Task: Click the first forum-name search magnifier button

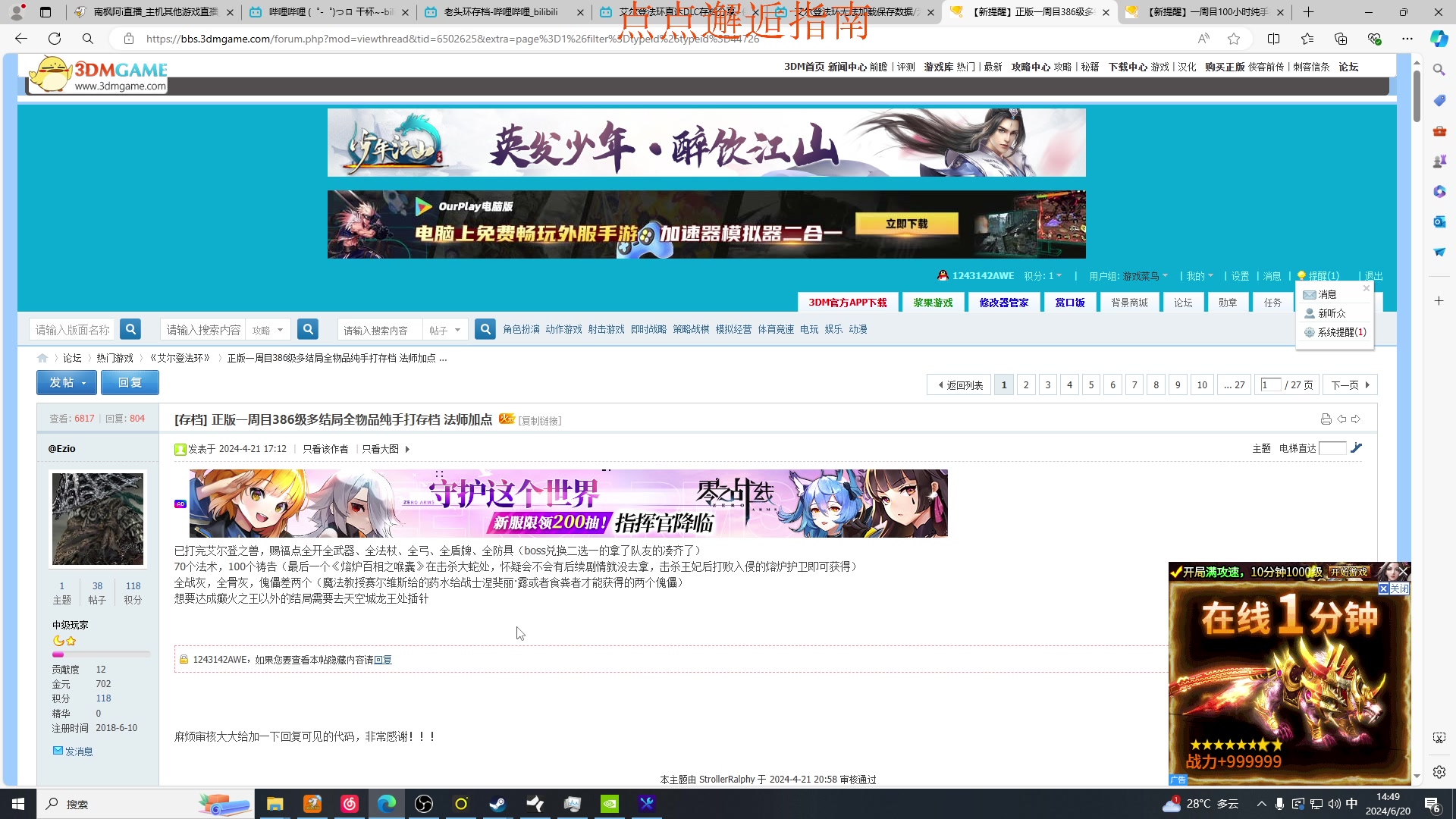Action: 130,329
